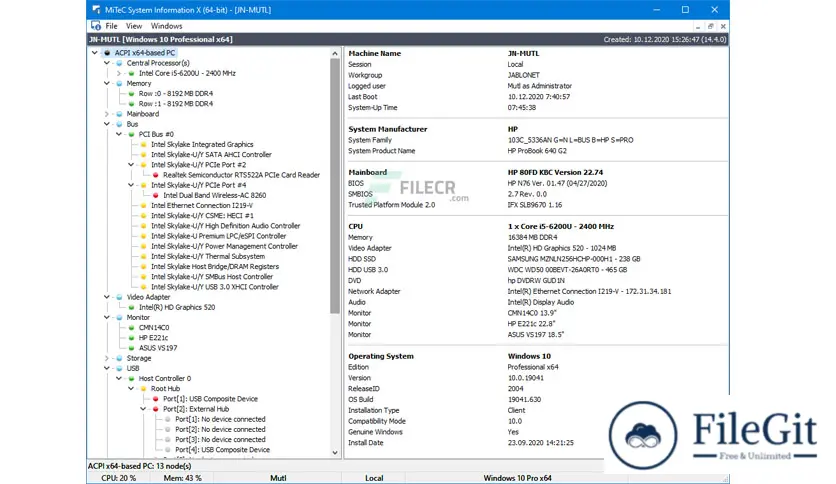Click the SAMSUNG MZNLN256HCHP SSD value
This screenshot has height=484, width=836.
tap(574, 259)
